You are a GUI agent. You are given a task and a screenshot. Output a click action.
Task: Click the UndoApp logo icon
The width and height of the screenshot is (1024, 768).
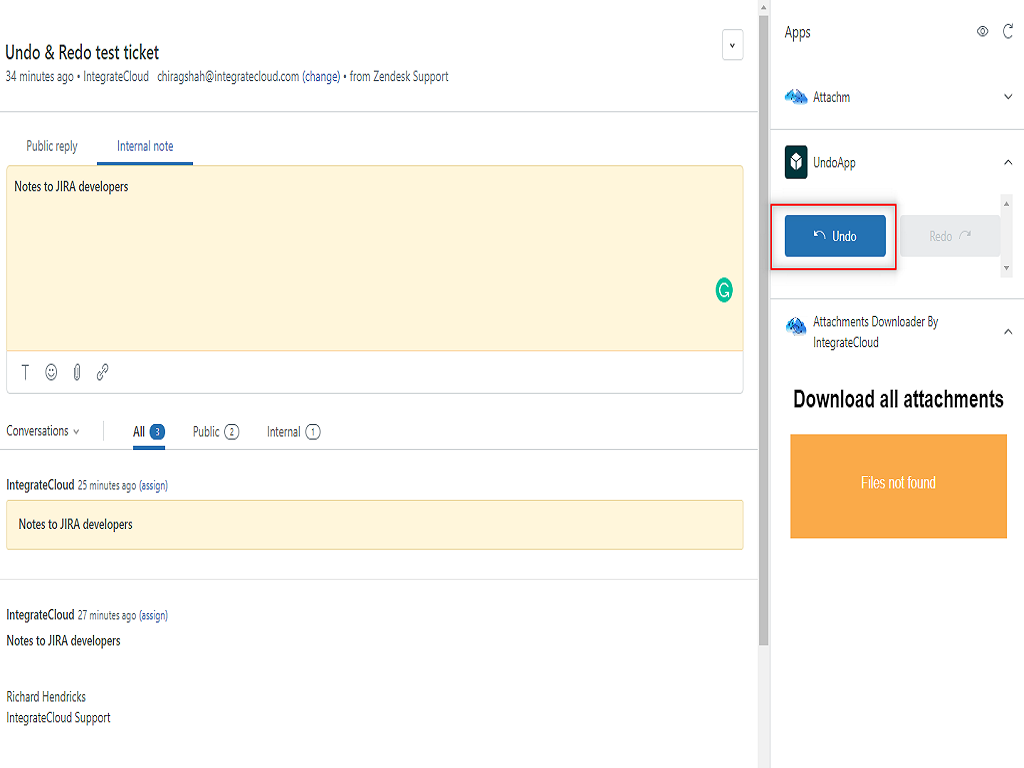click(x=796, y=162)
